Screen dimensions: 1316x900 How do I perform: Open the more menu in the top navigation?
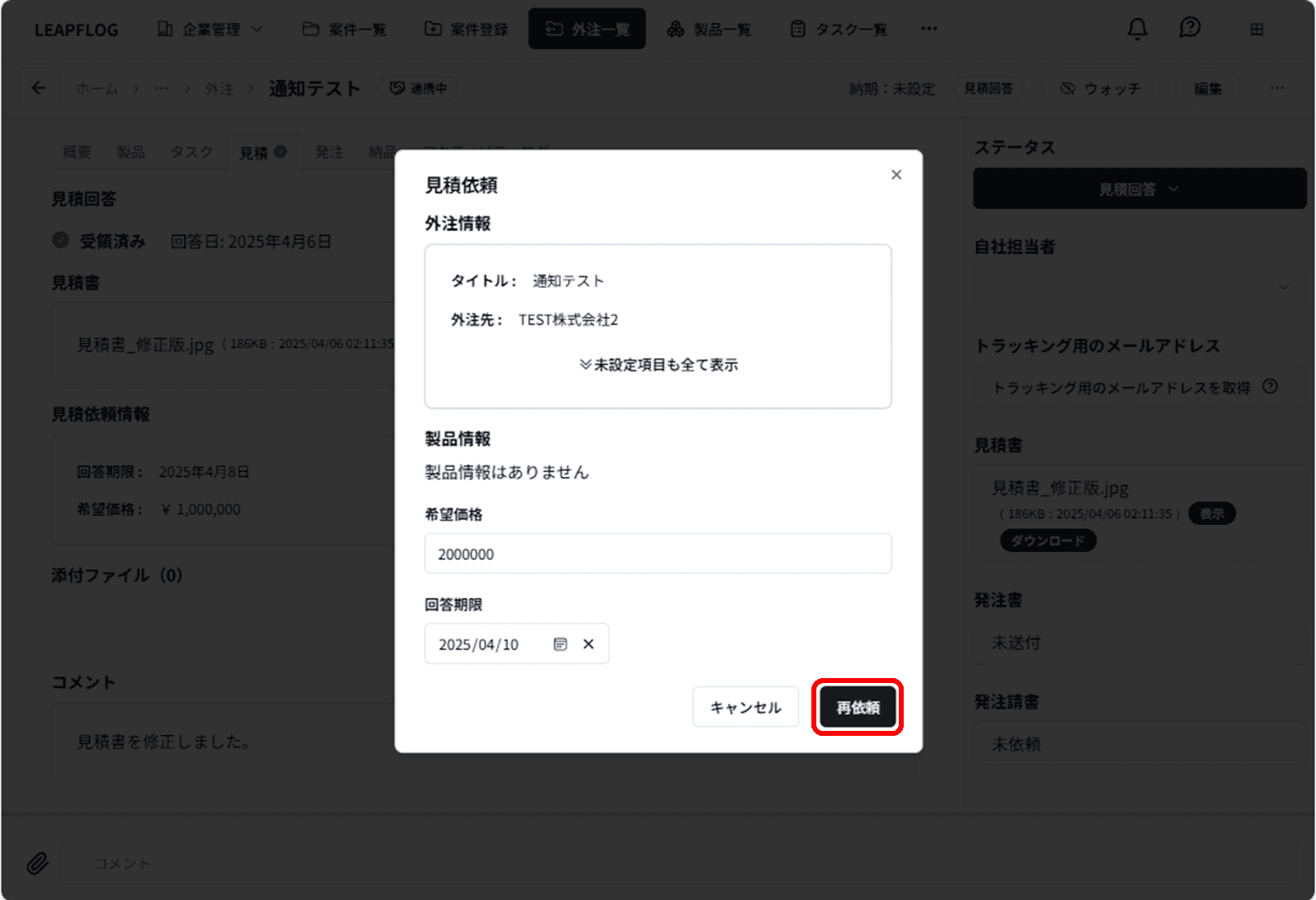click(x=929, y=29)
